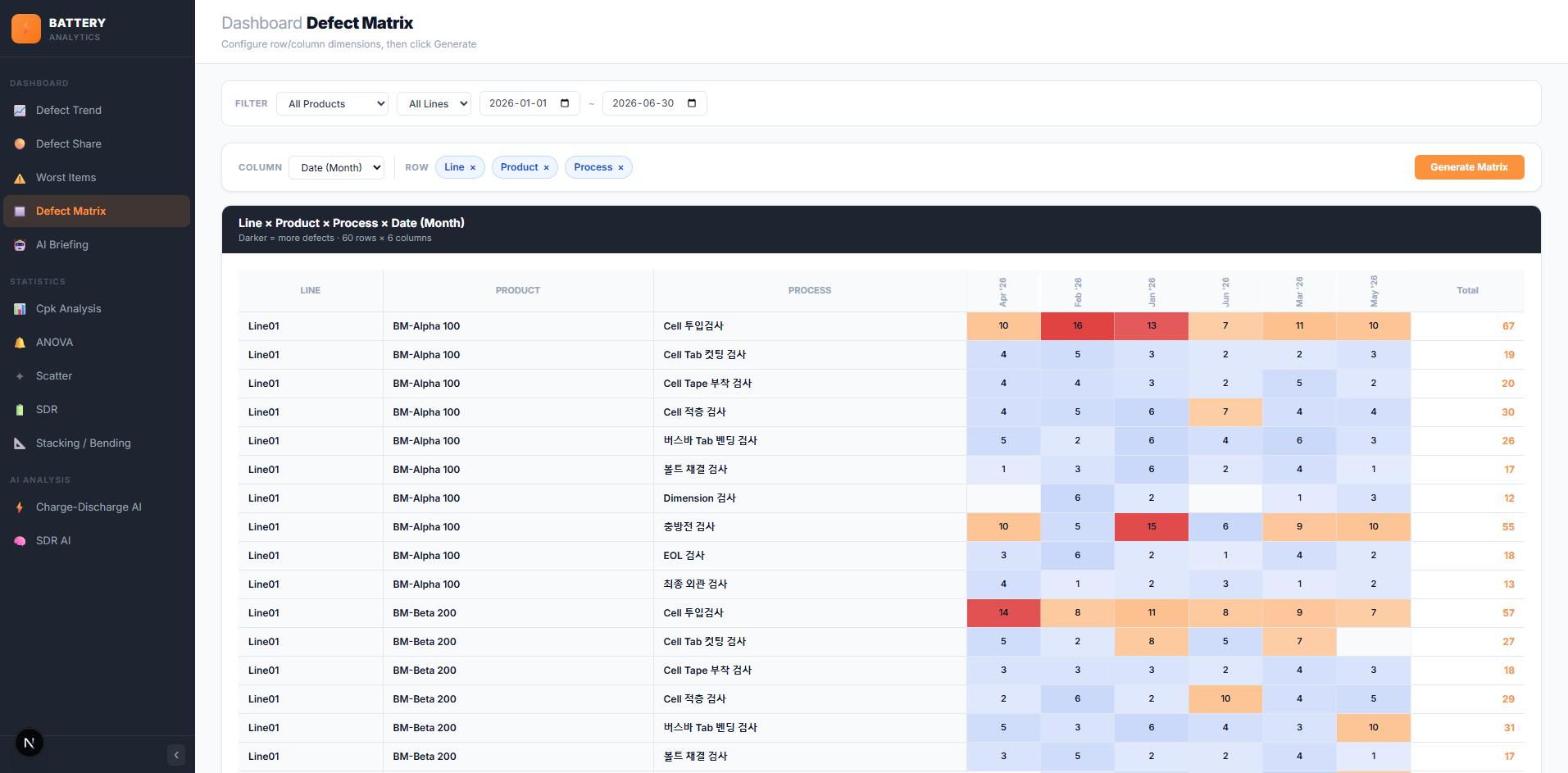Screen dimensions: 1568x773
Task: Click the Total column header
Action: [1467, 291]
